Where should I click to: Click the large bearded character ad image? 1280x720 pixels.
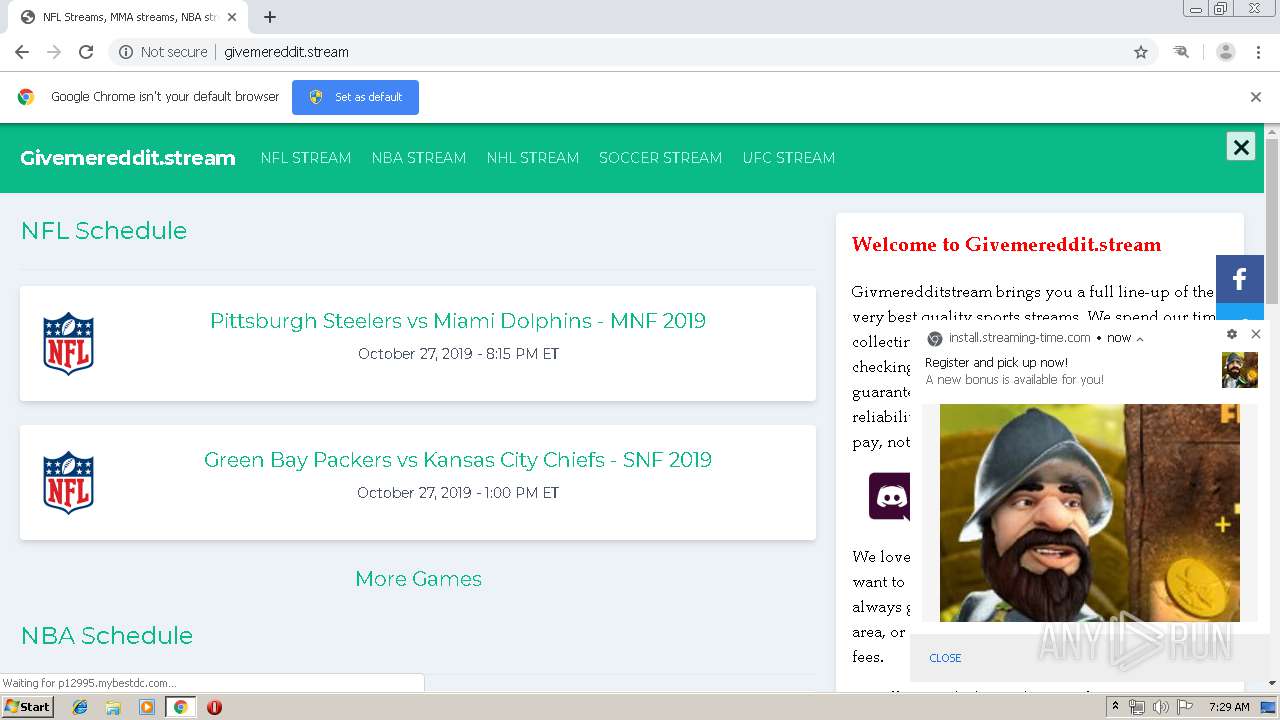pos(1090,513)
